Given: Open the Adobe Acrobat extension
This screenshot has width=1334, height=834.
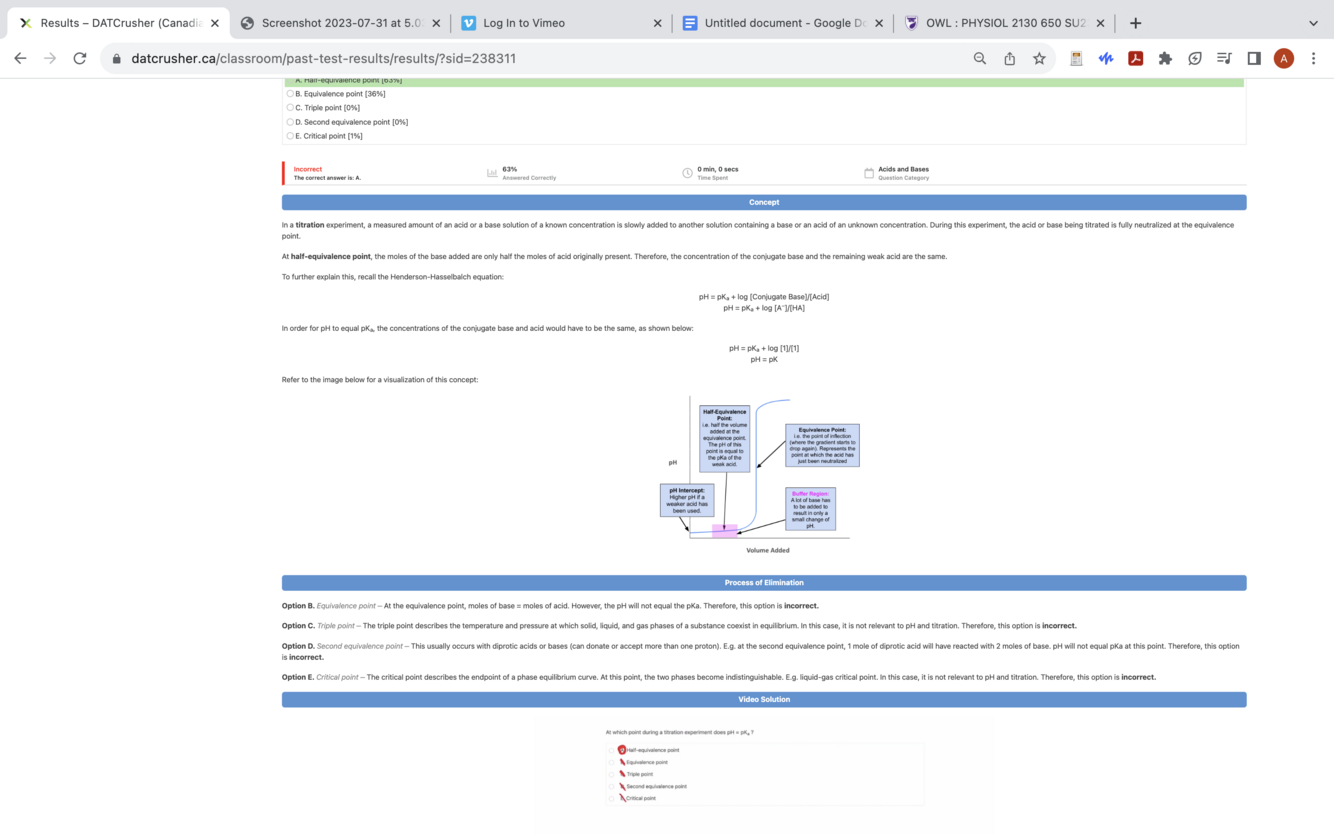Looking at the screenshot, I should [x=1136, y=58].
